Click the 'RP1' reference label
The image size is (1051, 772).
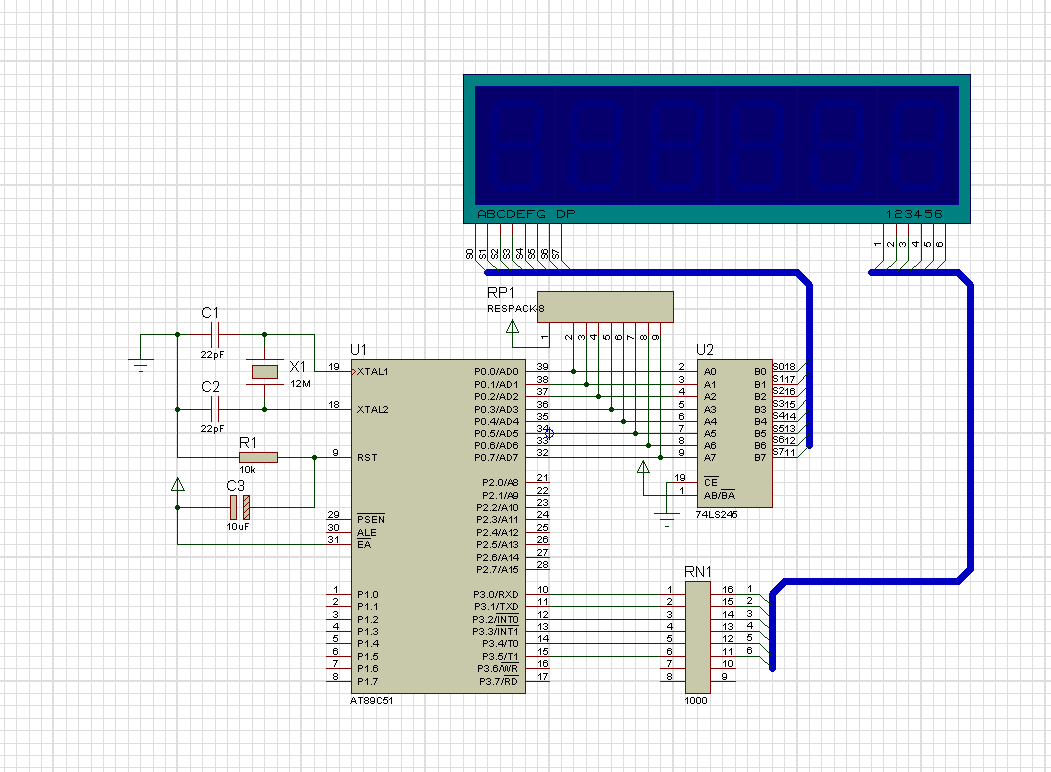point(501,293)
